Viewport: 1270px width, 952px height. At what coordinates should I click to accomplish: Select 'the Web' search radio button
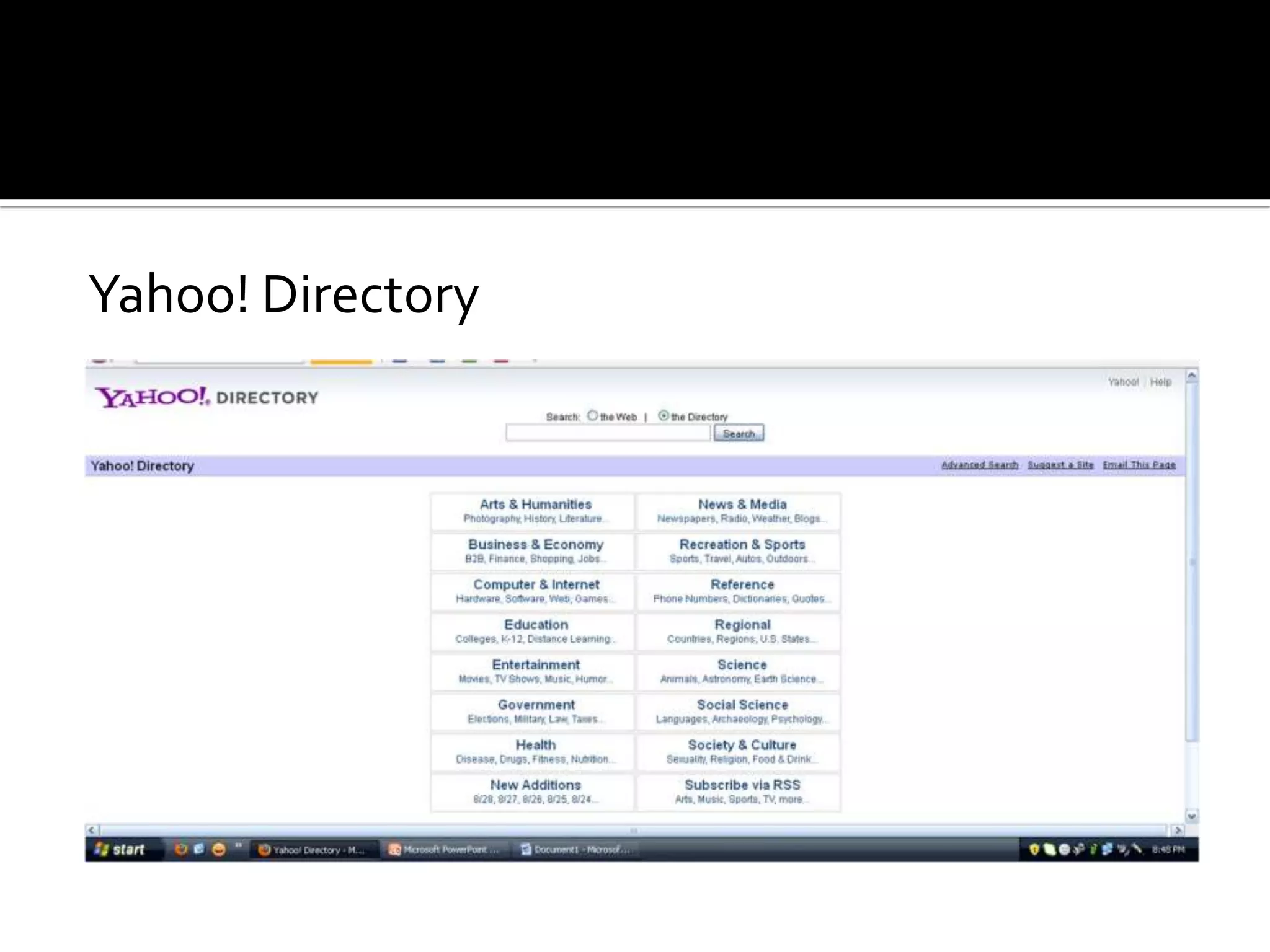pyautogui.click(x=593, y=416)
